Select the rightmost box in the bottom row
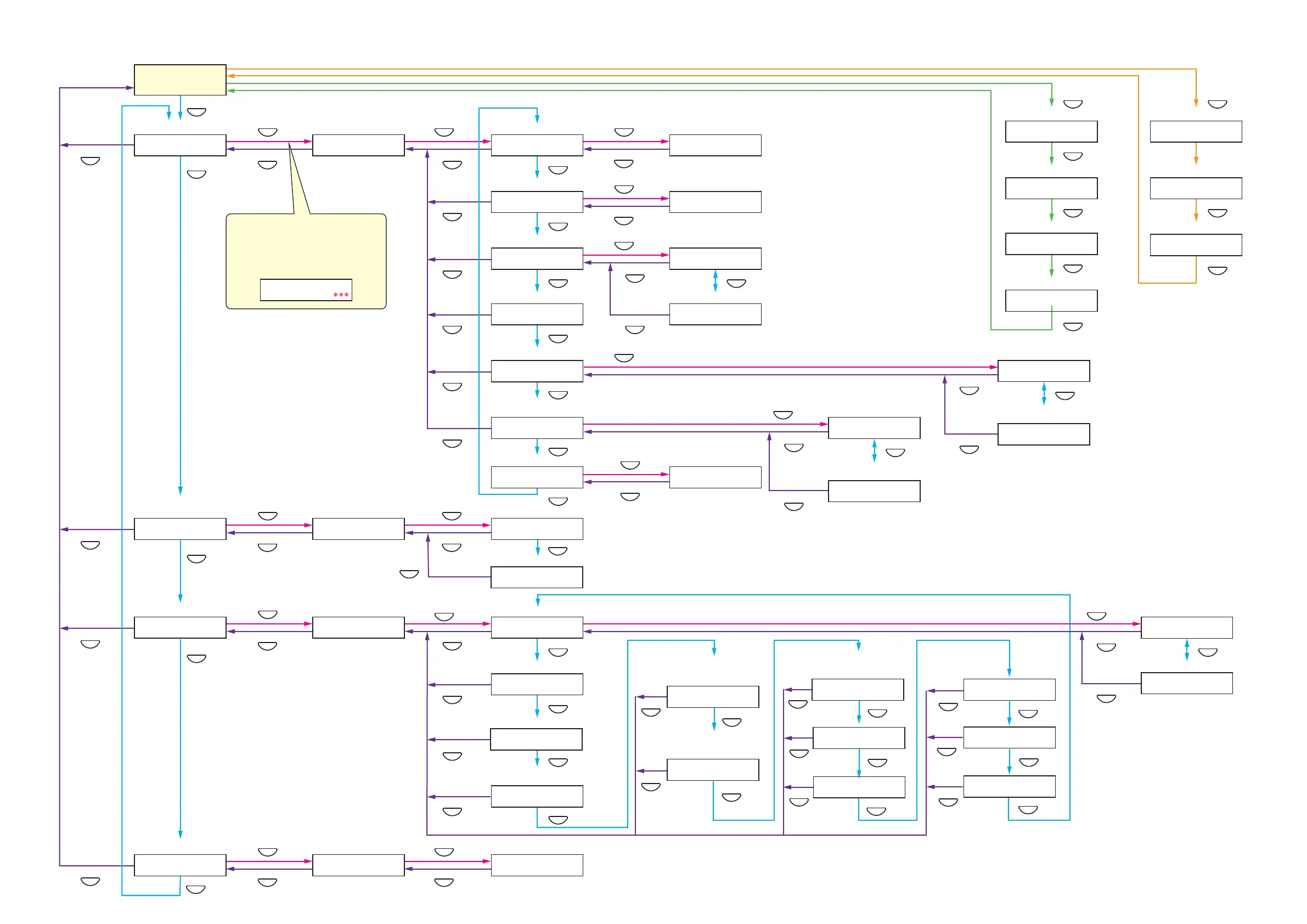The height and width of the screenshot is (924, 1307). coord(537,865)
